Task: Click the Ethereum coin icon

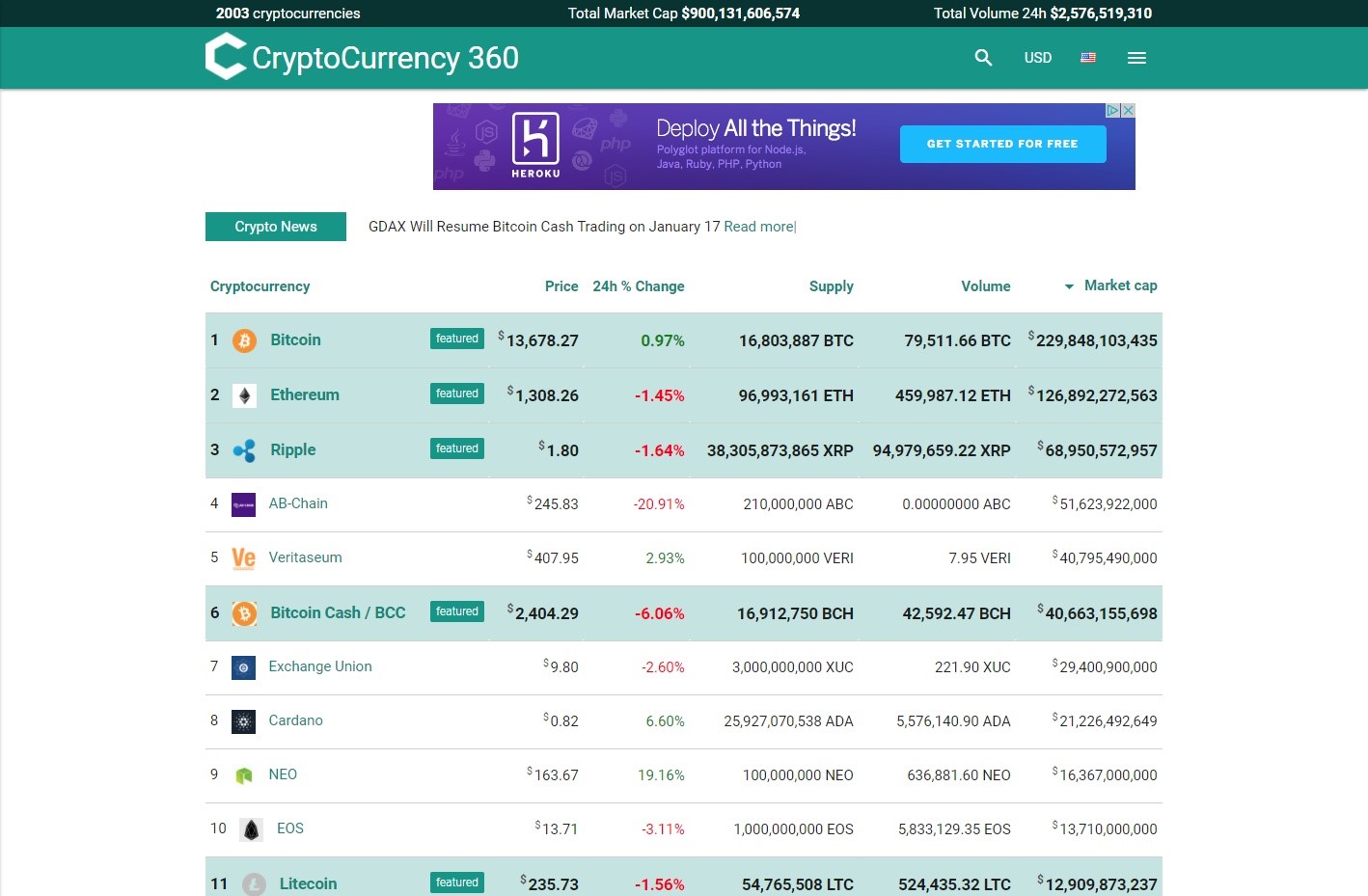Action: pos(245,395)
